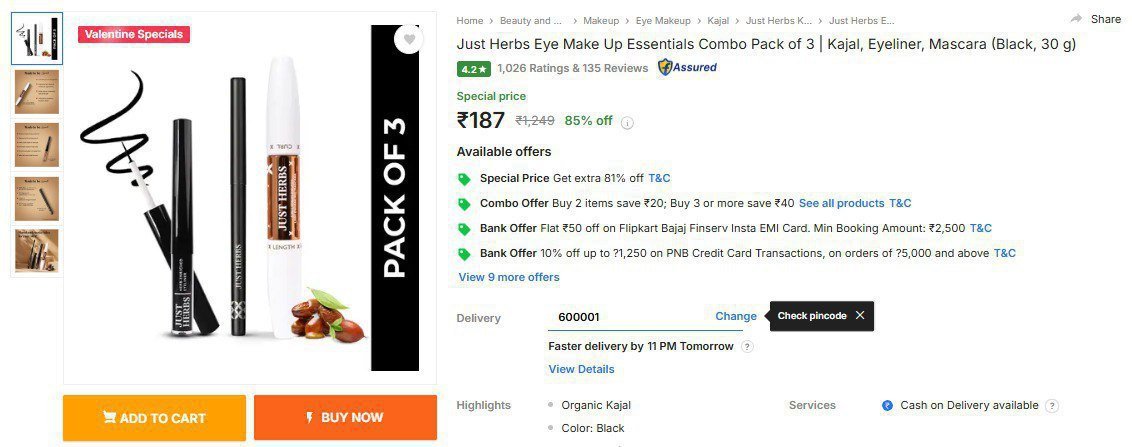Click the ADD TO CART button
This screenshot has height=447, width=1132.
154,418
